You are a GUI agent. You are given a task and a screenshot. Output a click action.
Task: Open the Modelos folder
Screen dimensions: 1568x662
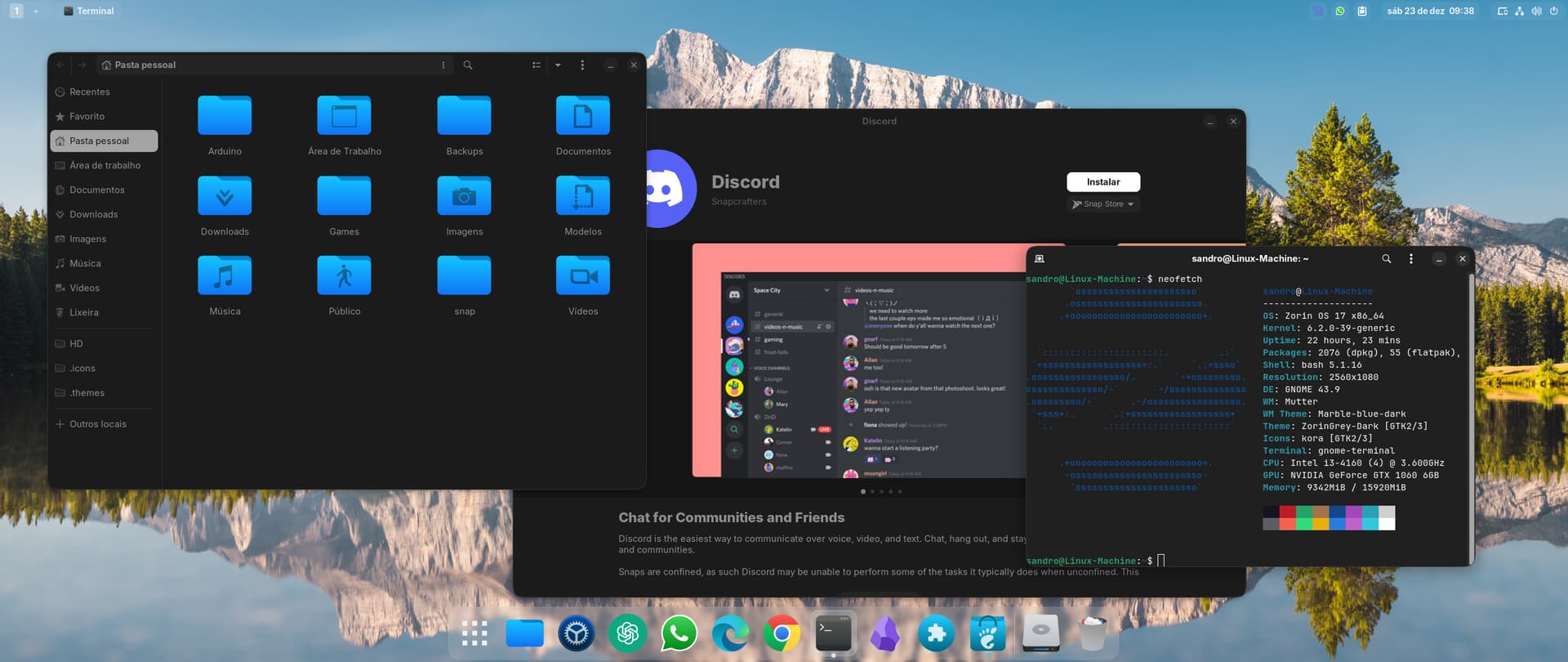click(583, 195)
